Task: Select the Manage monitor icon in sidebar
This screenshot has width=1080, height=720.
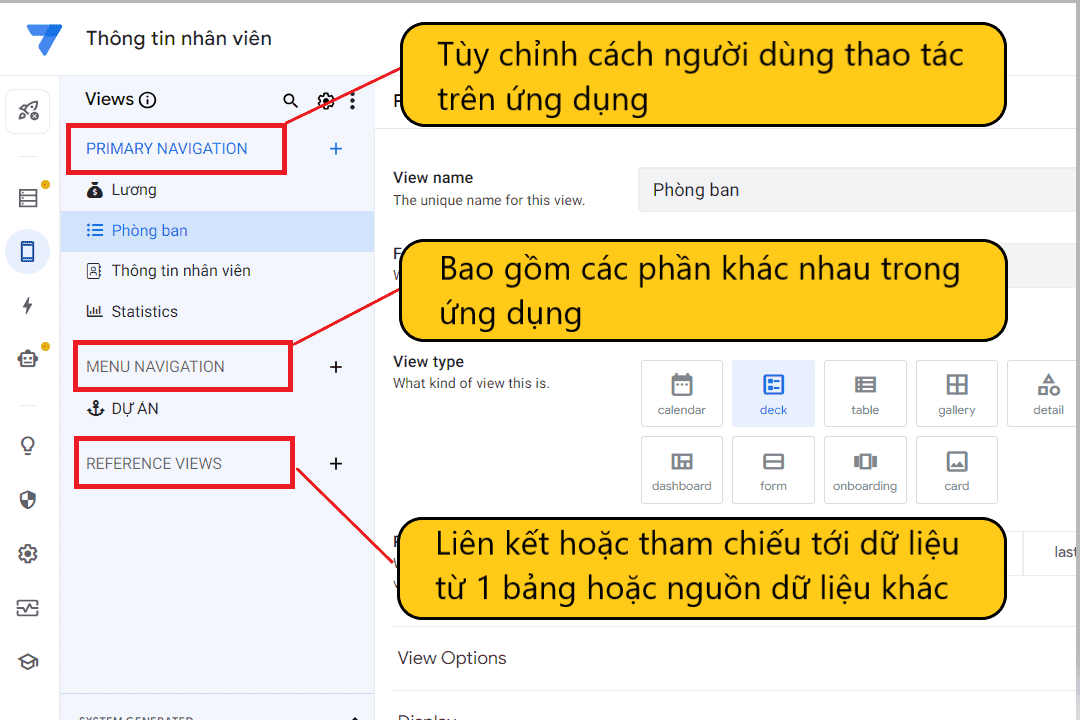Action: 27,607
